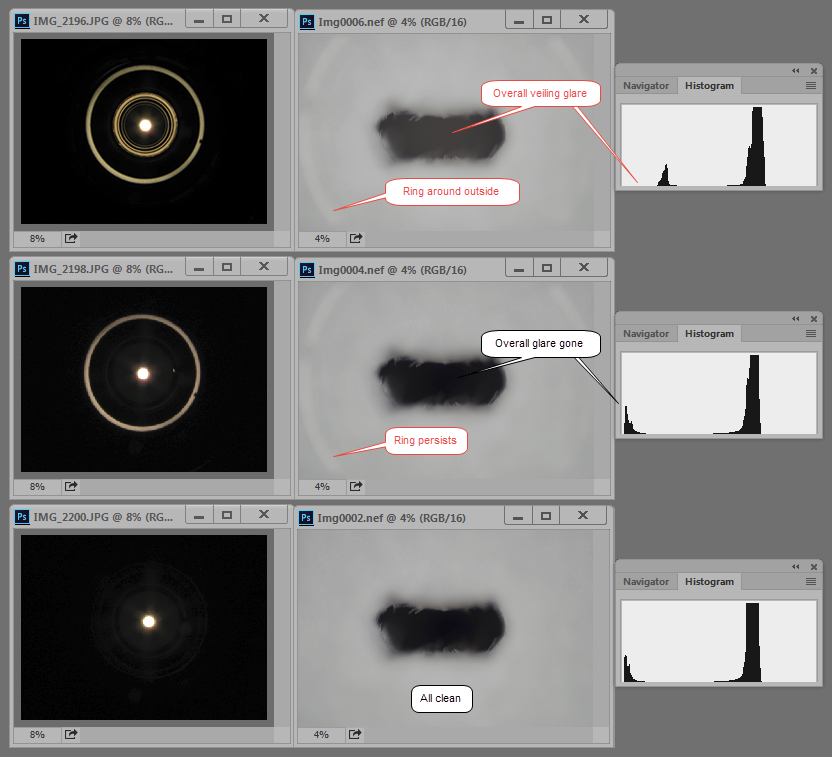Screen dimensions: 832x757
Task: Switch to Navigator tab in top panel
Action: (646, 85)
